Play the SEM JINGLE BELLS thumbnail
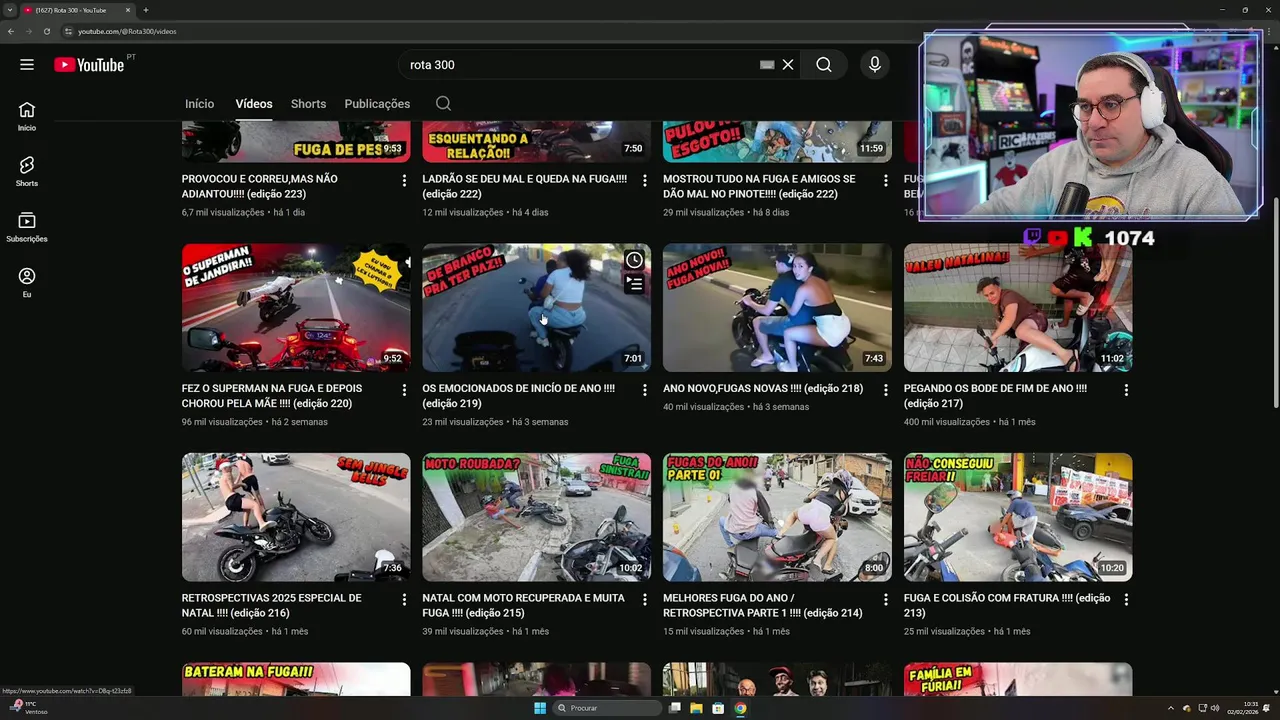Screen dimensions: 1280x720 (x=296, y=517)
